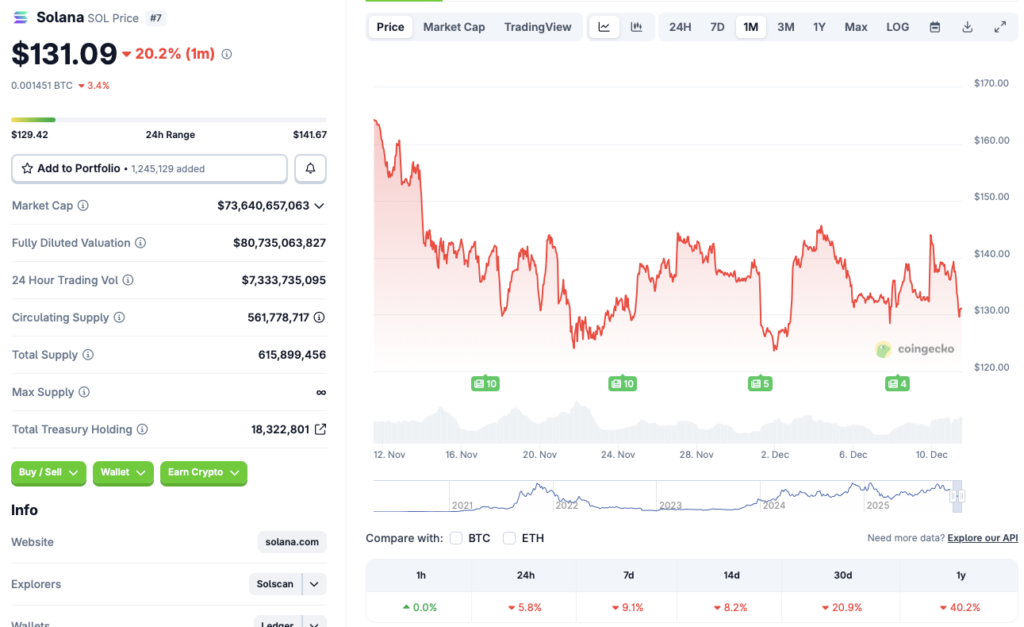The height and width of the screenshot is (627, 1024).
Task: Click the gift marker showing 10 on chart
Action: pyautogui.click(x=485, y=383)
